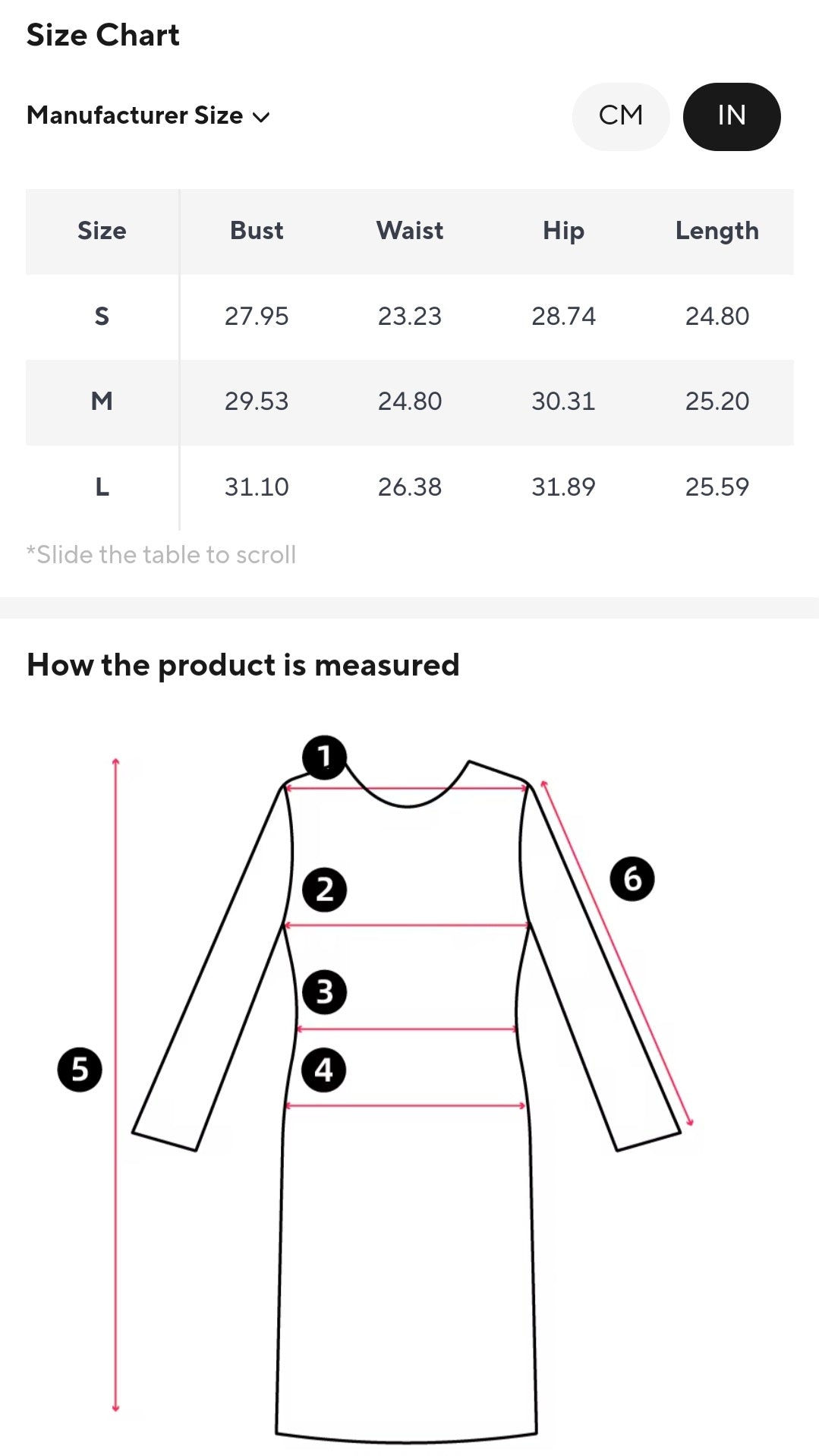Click measurement marker 4 for hip
Screen dimensions: 819x1456
point(324,1070)
